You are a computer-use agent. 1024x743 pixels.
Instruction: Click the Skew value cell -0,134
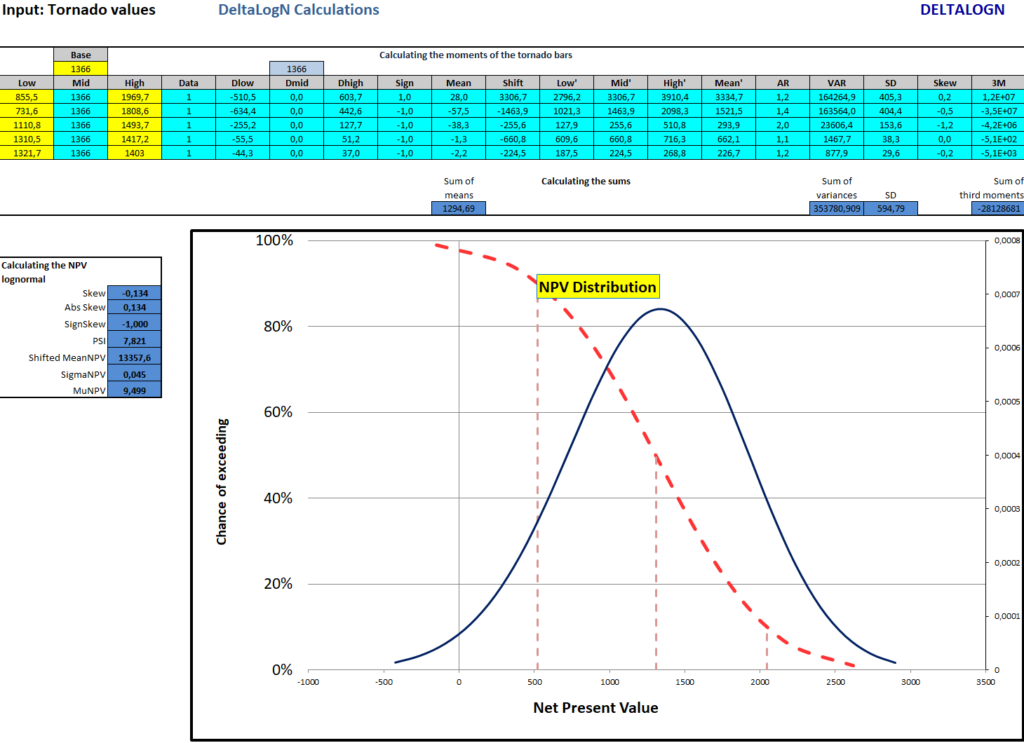coord(137,292)
